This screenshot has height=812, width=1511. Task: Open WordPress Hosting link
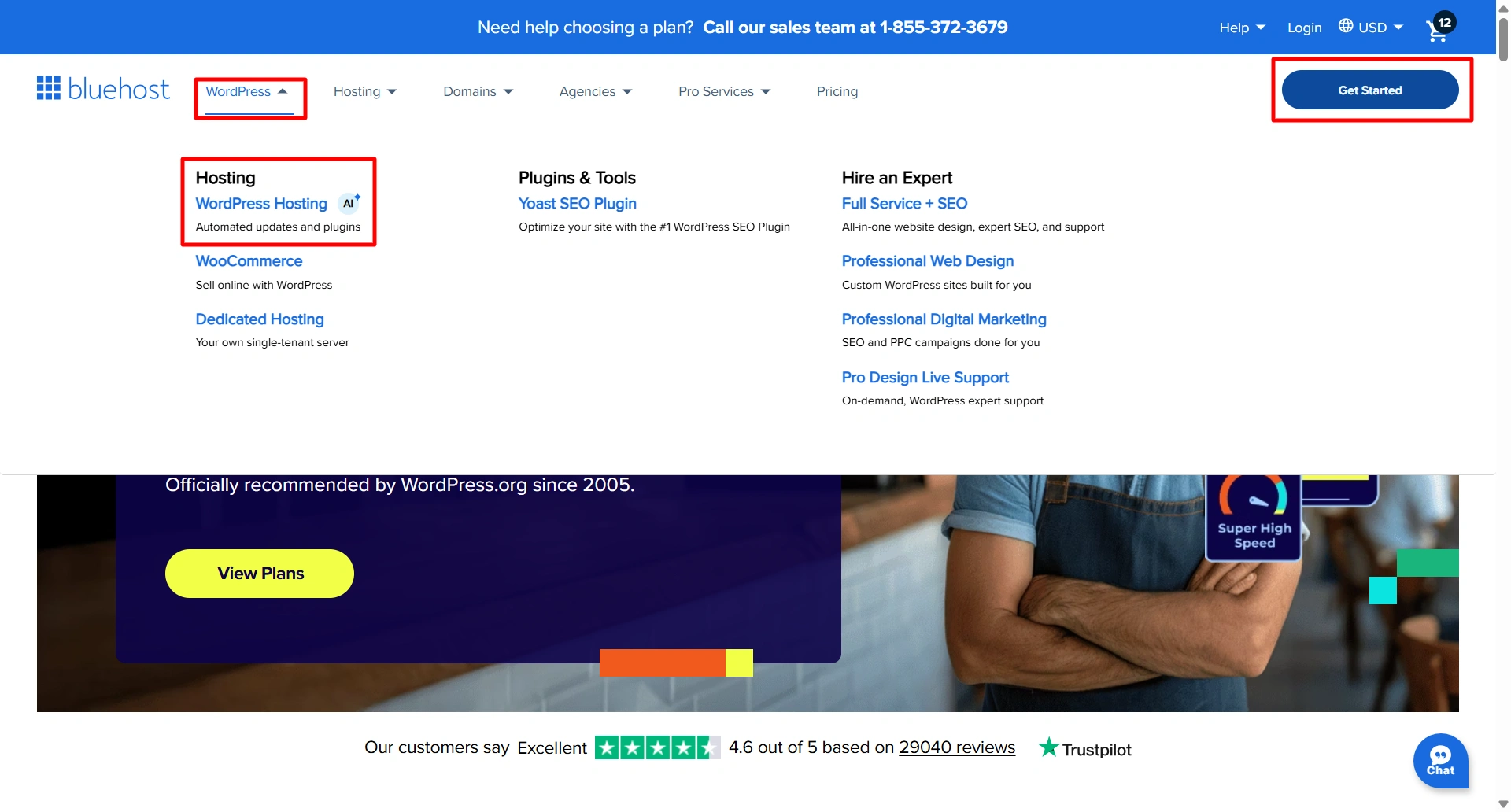tap(261, 204)
